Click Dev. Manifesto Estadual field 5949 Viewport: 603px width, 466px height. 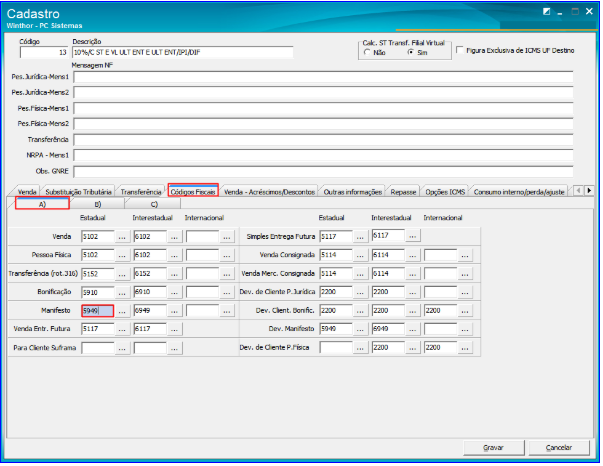[336, 329]
